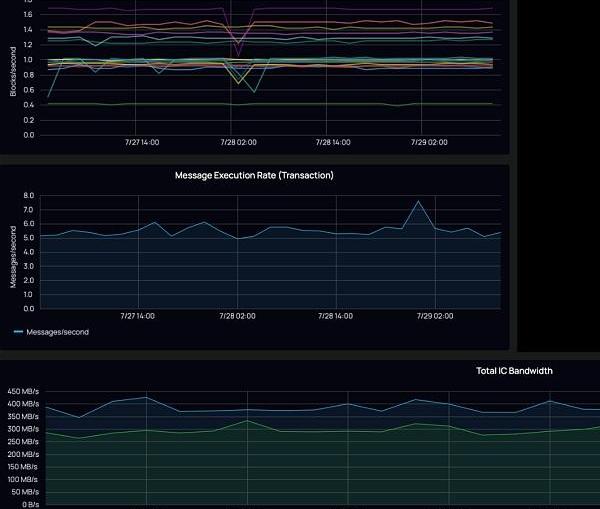The image size is (600, 509).
Task: Click the 7/28 02:00 label on Message Execution chart
Action: [236, 316]
